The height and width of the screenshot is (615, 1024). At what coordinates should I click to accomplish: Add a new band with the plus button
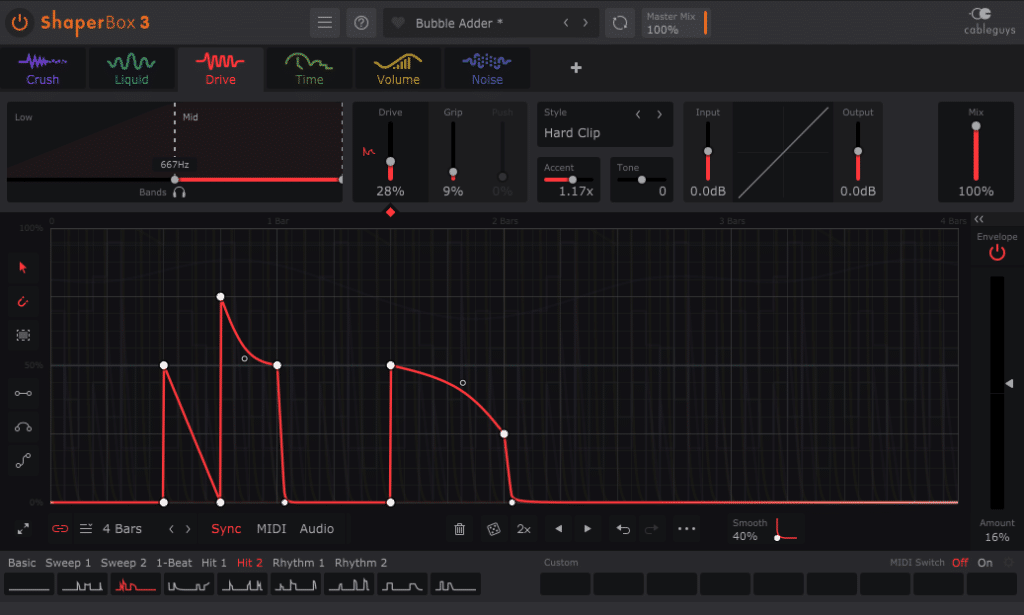(575, 68)
